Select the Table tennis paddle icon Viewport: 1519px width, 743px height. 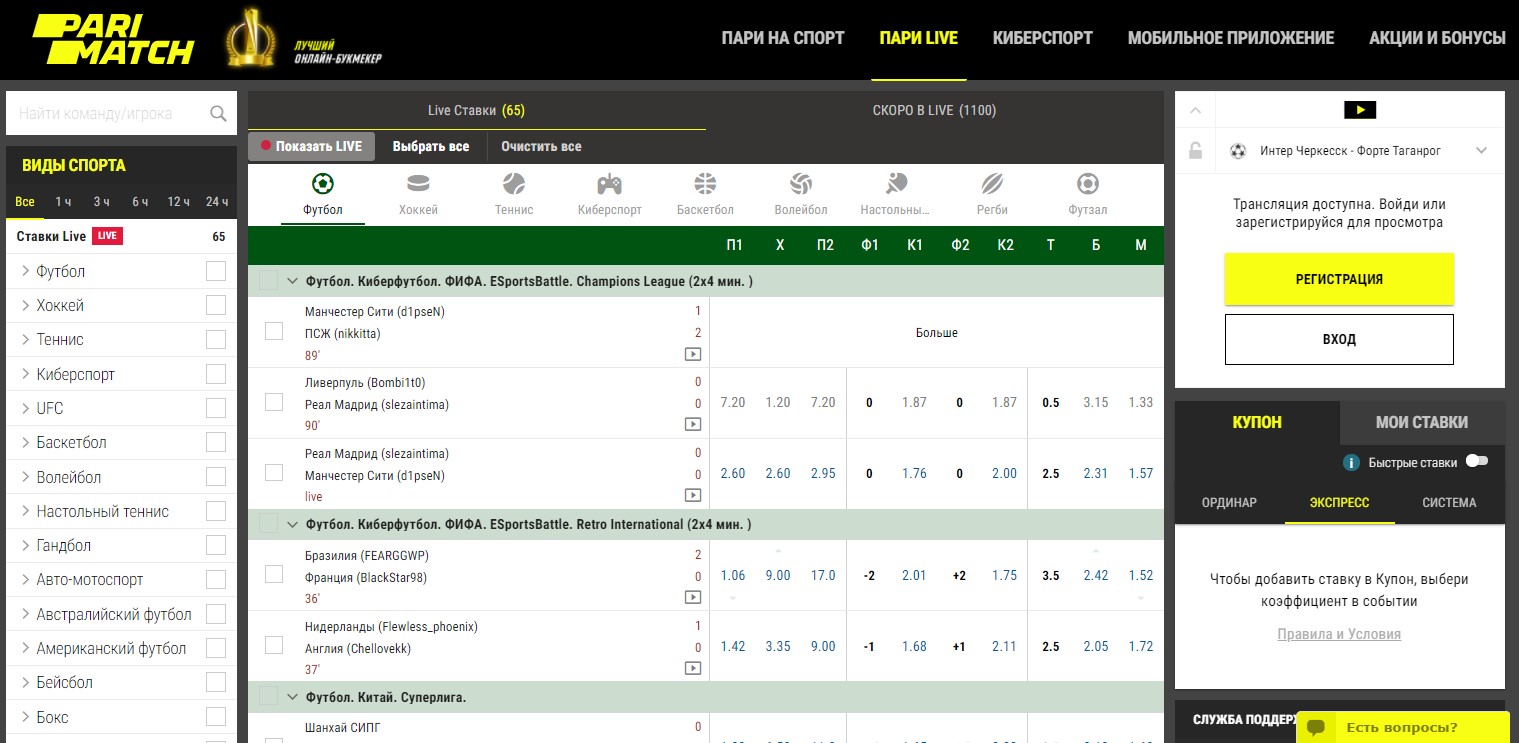click(x=896, y=184)
